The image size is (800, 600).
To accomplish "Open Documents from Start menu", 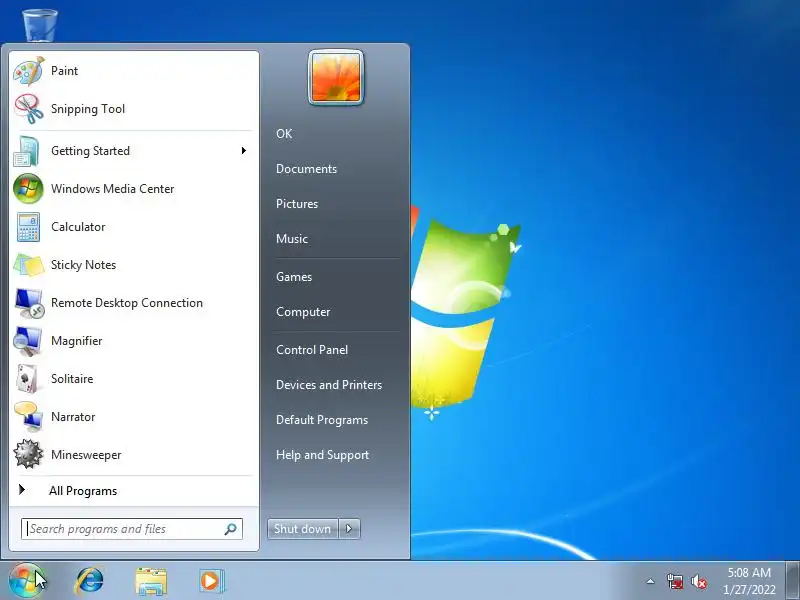I will [306, 169].
